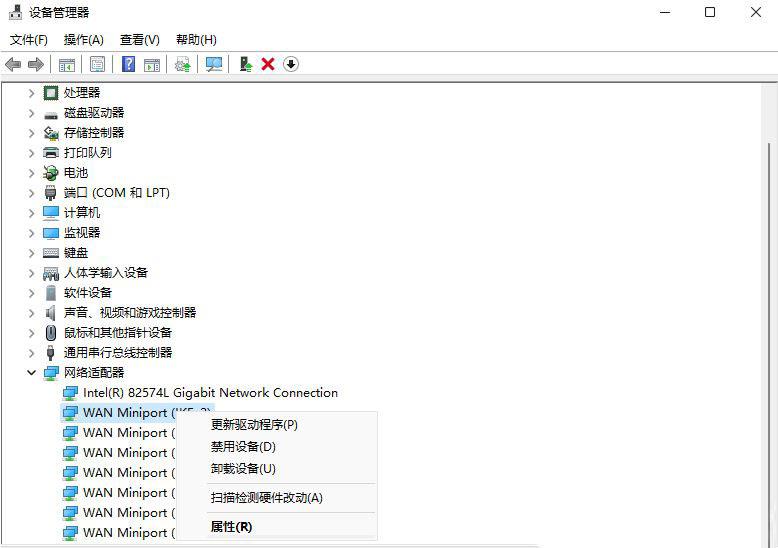Click the 端口 (COM 和 LPT) port icon
Screen dimensions: 778x548
click(x=51, y=193)
